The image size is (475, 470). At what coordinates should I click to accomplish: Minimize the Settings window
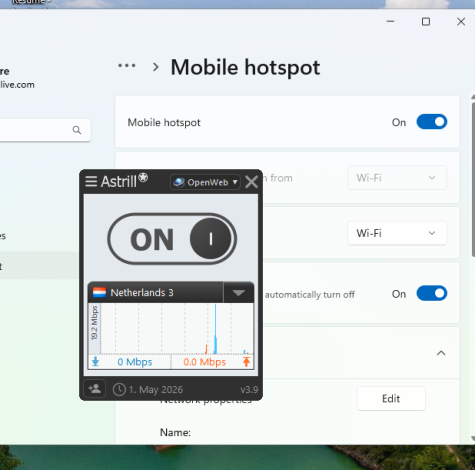coord(390,22)
